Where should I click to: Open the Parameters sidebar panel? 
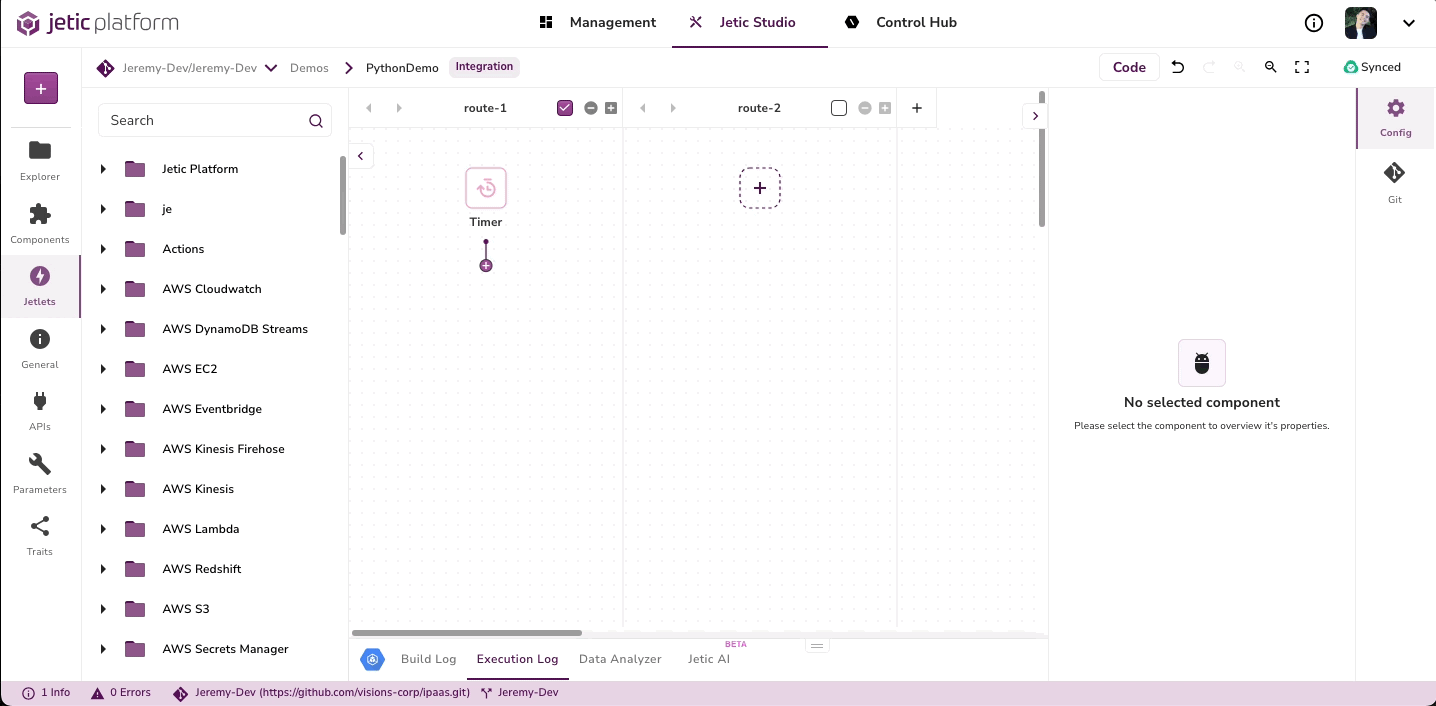click(x=40, y=473)
